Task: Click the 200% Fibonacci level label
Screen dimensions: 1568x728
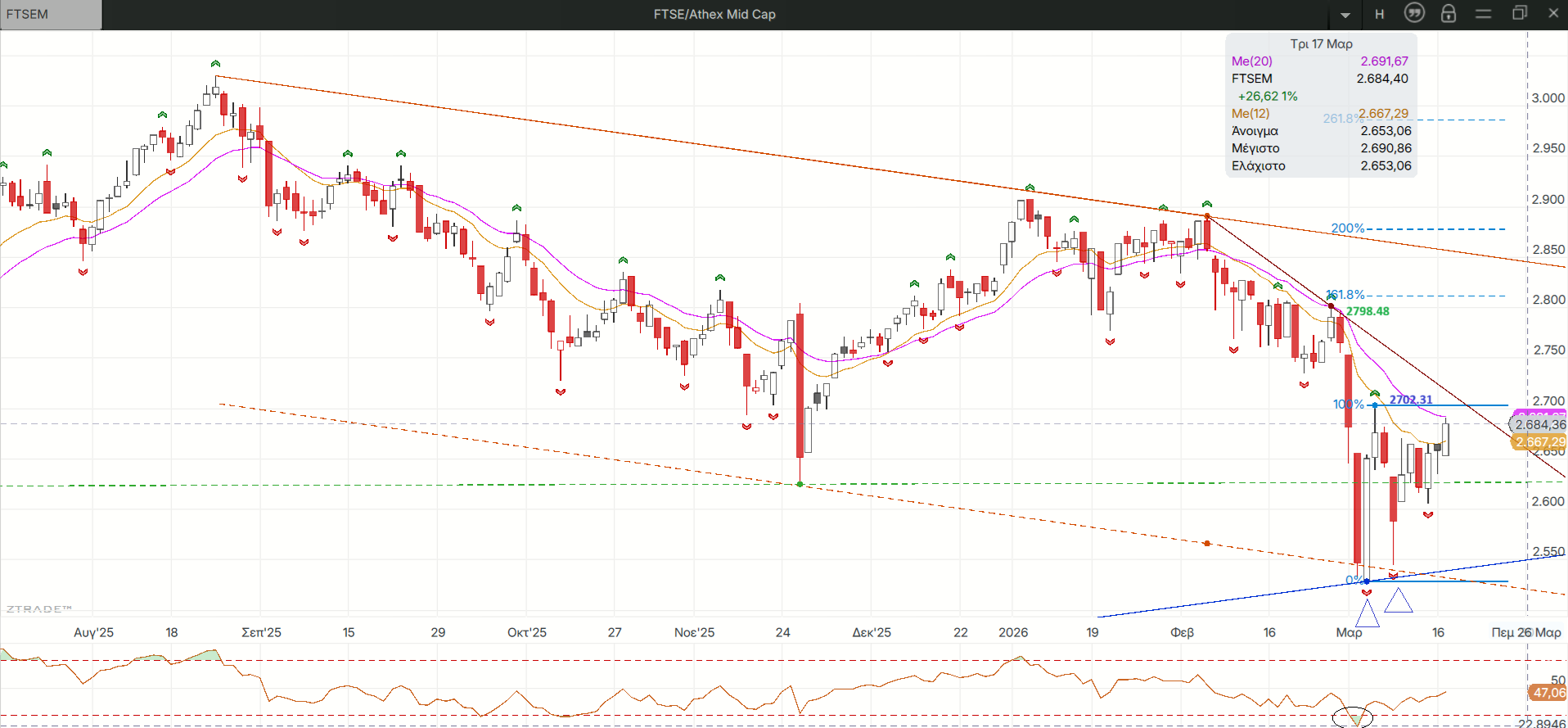Action: [x=1347, y=228]
